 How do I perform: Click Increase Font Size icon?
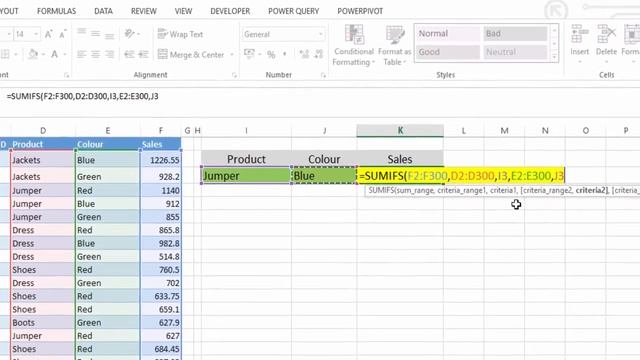click(x=48, y=34)
